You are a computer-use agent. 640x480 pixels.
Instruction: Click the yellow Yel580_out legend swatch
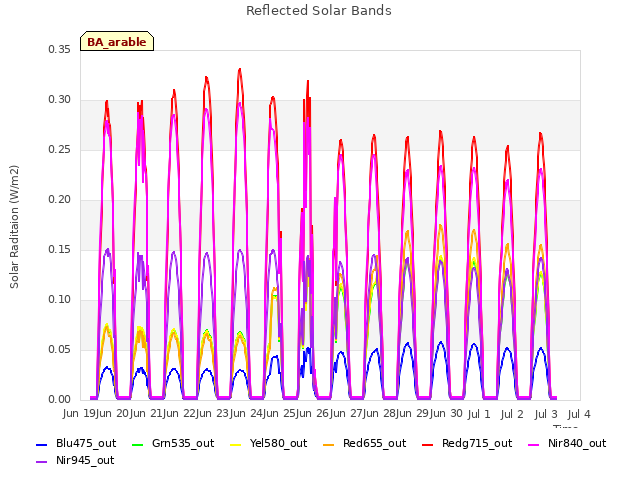click(236, 444)
